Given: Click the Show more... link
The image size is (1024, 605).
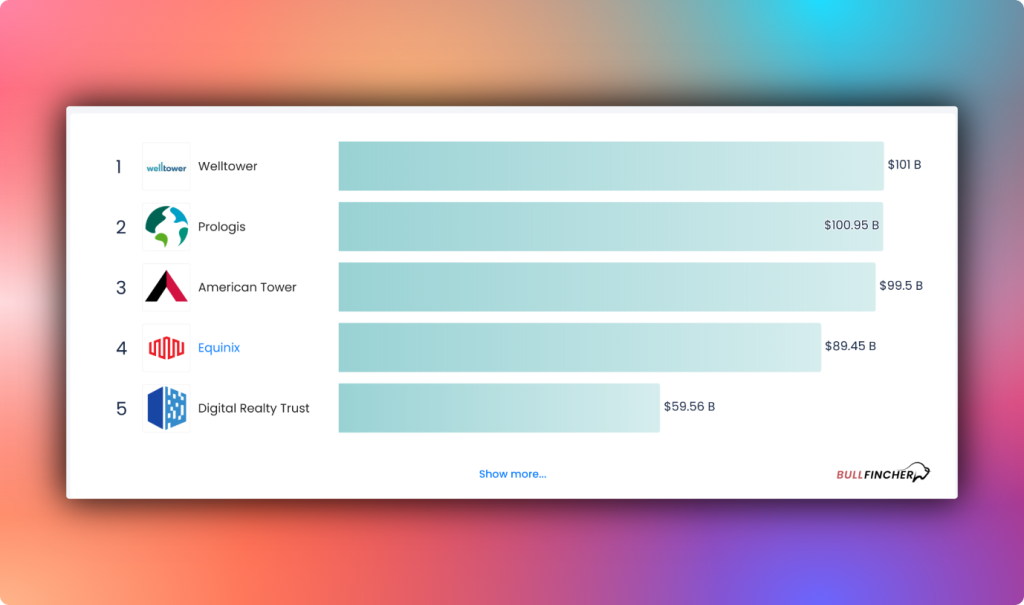Looking at the screenshot, I should tap(513, 474).
